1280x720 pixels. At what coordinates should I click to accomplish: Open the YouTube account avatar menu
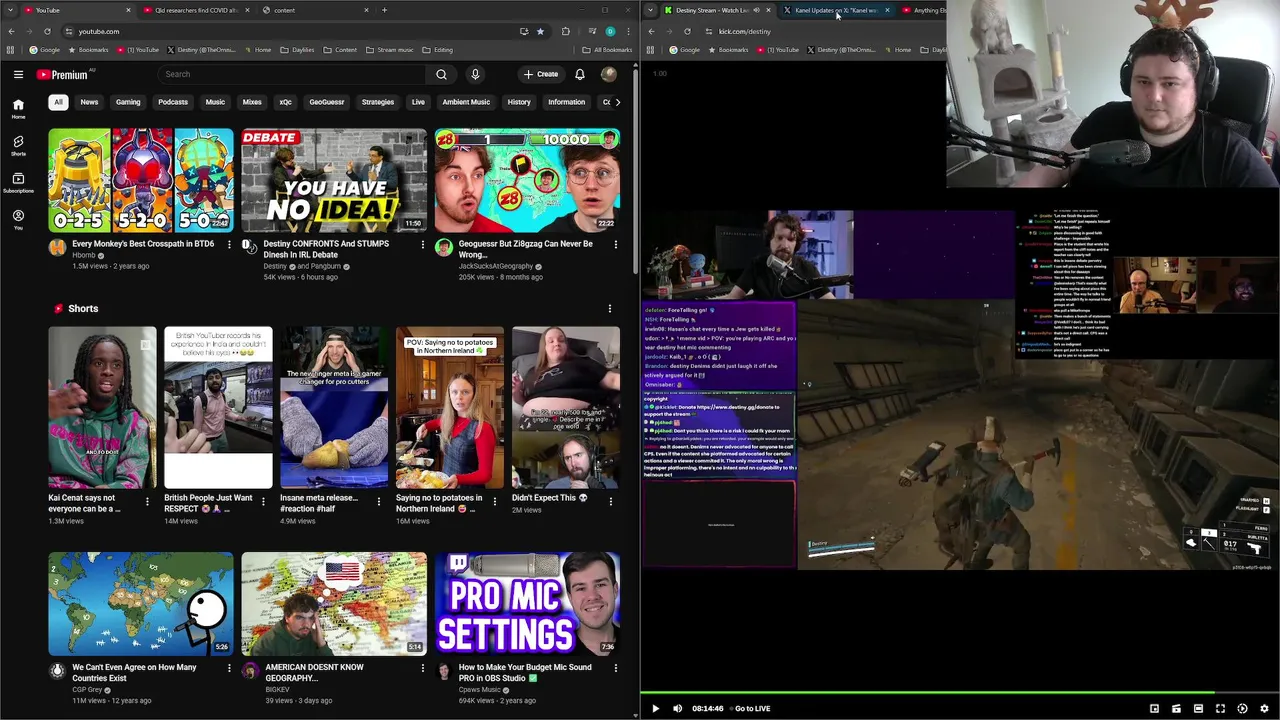coord(609,74)
